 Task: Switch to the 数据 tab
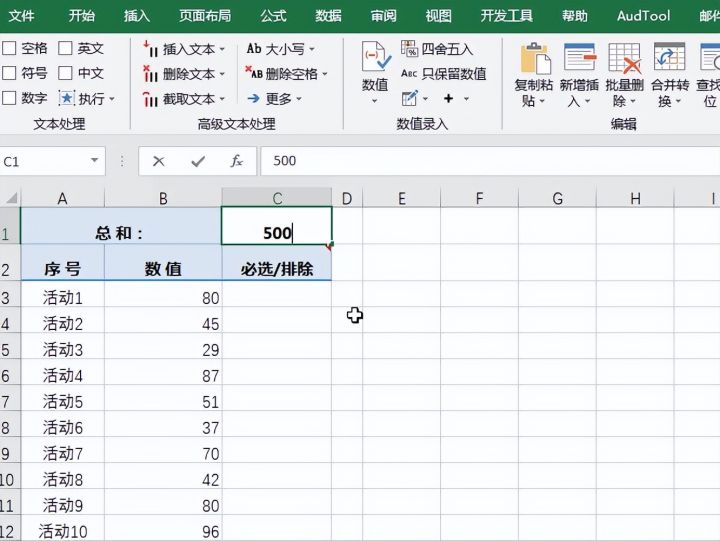(328, 16)
